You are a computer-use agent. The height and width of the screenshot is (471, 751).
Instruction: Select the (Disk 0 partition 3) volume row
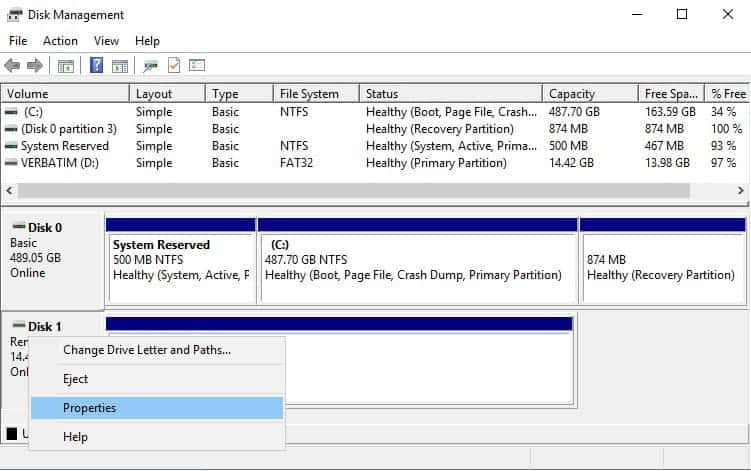coord(375,129)
